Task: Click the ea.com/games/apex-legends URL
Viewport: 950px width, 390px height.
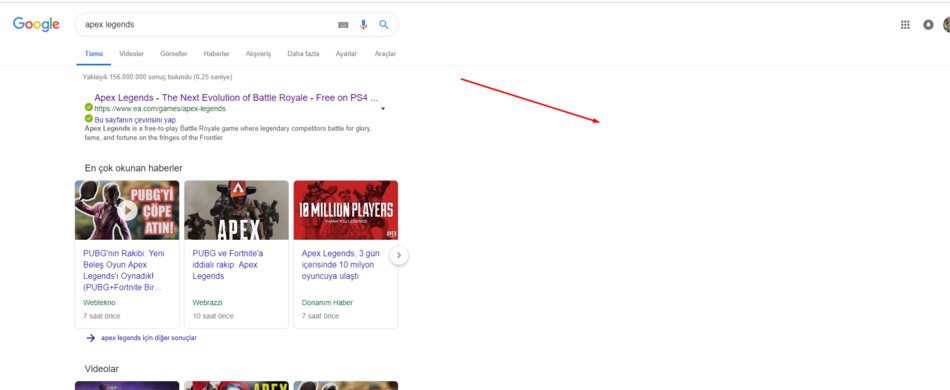Action: pos(160,109)
